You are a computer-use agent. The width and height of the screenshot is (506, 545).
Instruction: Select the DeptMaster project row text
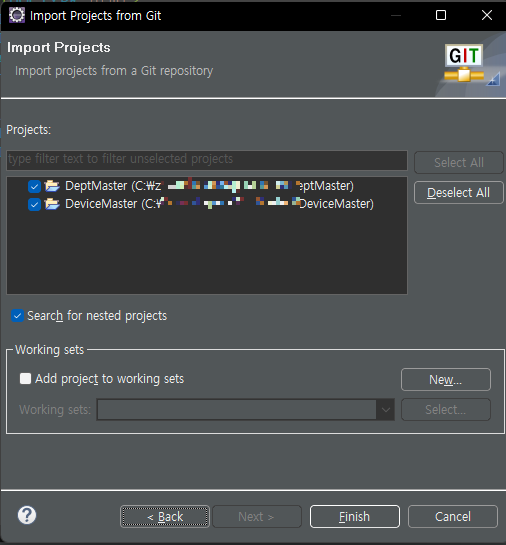point(209,186)
